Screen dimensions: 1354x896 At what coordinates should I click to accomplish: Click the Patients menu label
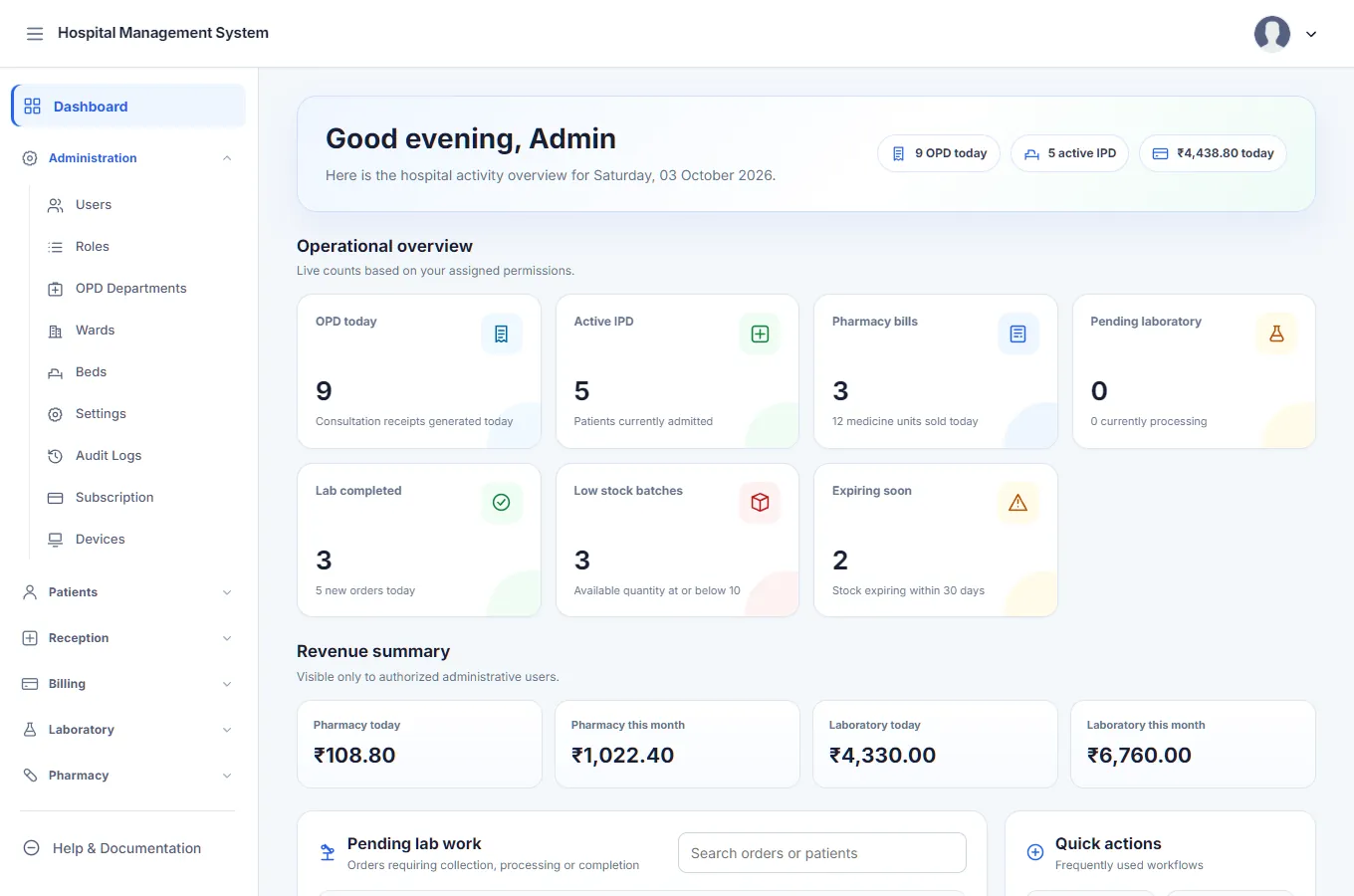(x=74, y=592)
